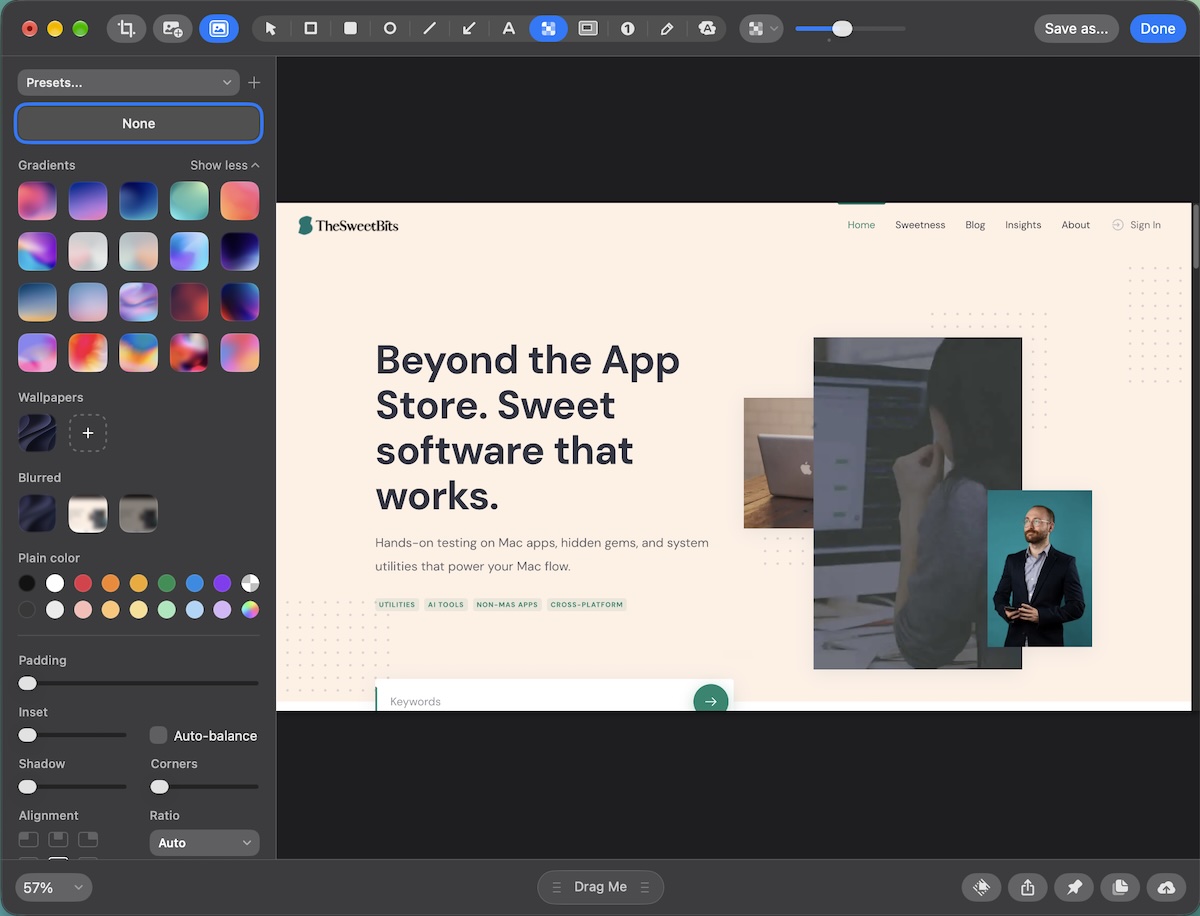Pin the screenshot with the pin icon
The image size is (1200, 916).
(x=1074, y=887)
